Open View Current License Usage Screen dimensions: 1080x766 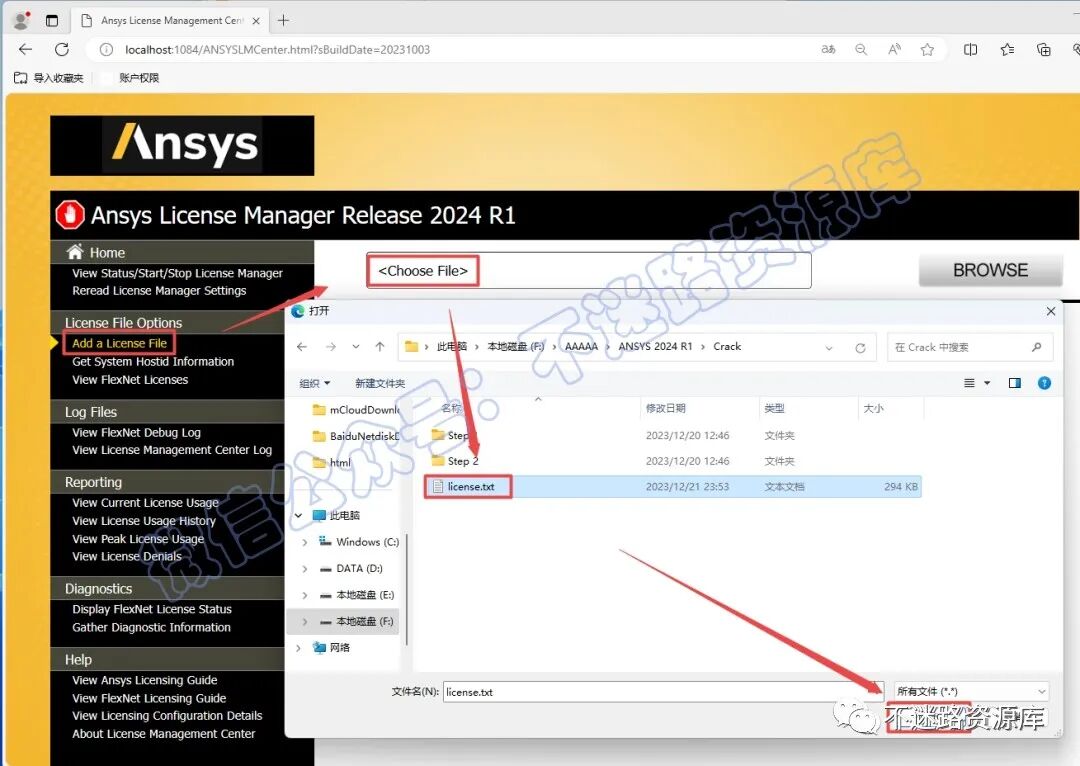pos(145,503)
